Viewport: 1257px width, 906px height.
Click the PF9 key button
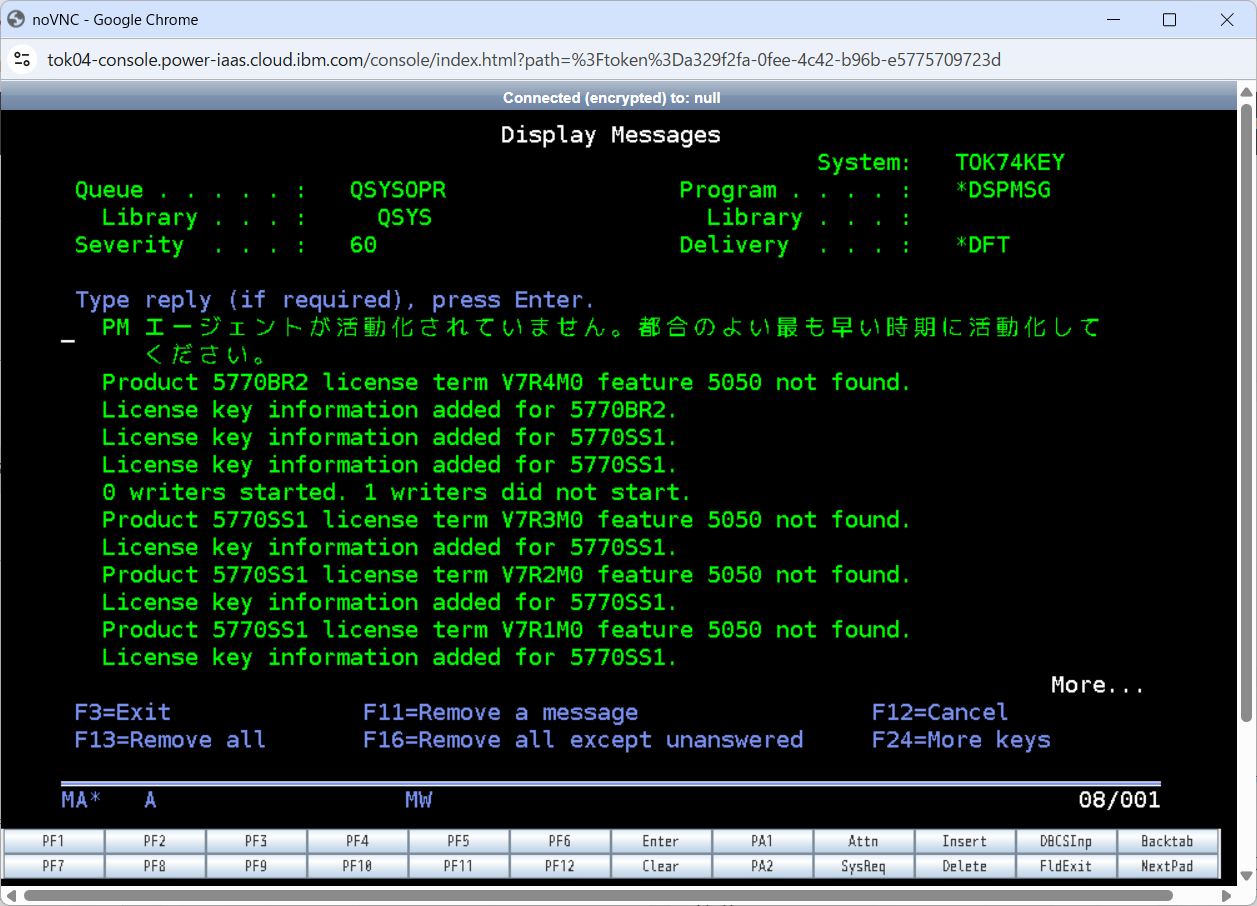pyautogui.click(x=256, y=866)
